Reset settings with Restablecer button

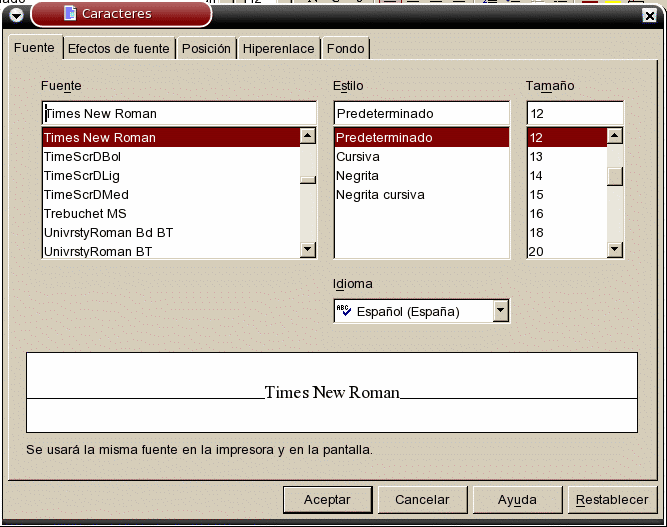(612, 499)
